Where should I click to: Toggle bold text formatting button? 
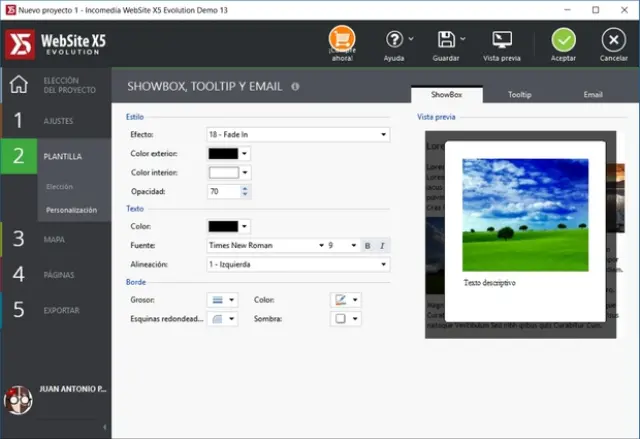tap(367, 245)
